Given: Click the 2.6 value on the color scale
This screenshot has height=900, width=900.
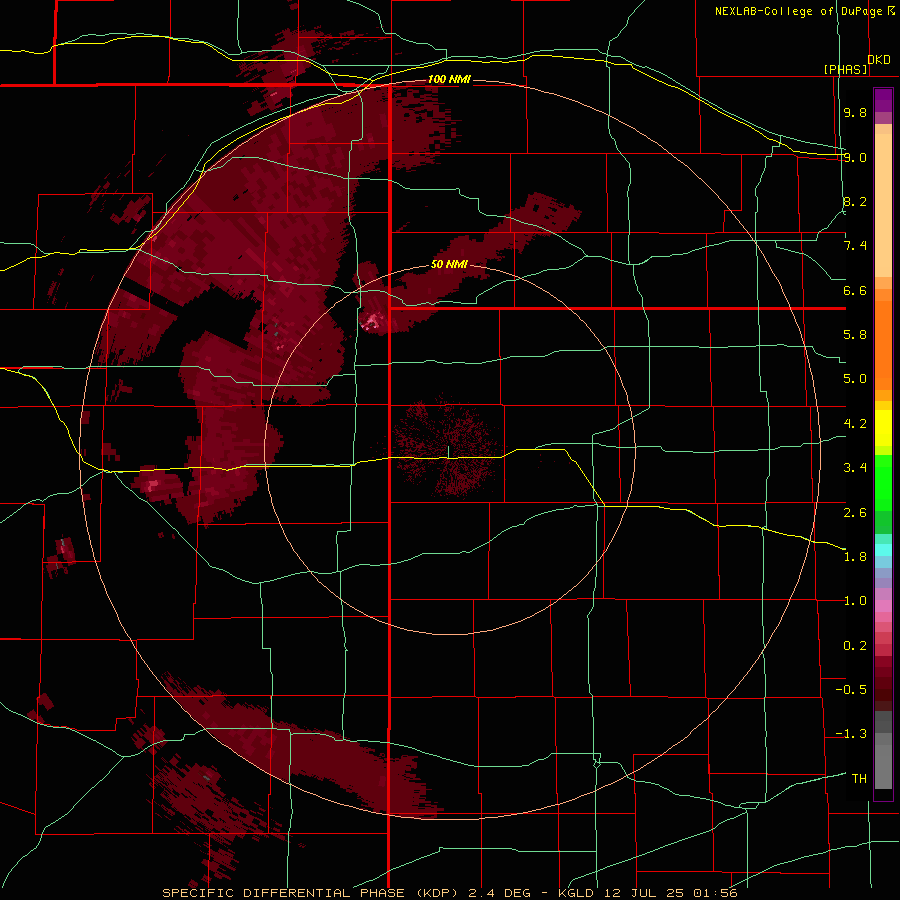Looking at the screenshot, I should click(855, 512).
